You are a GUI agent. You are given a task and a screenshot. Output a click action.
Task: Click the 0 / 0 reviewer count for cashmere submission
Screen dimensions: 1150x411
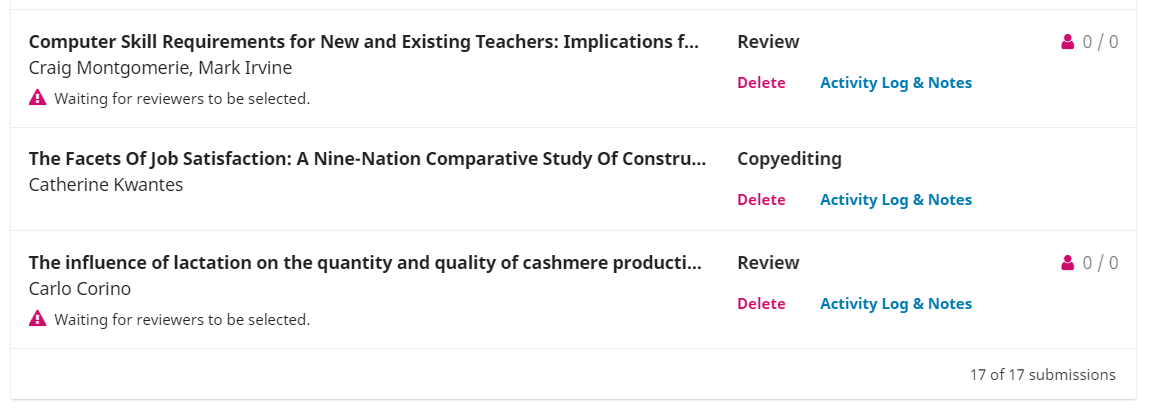[x=1100, y=263]
